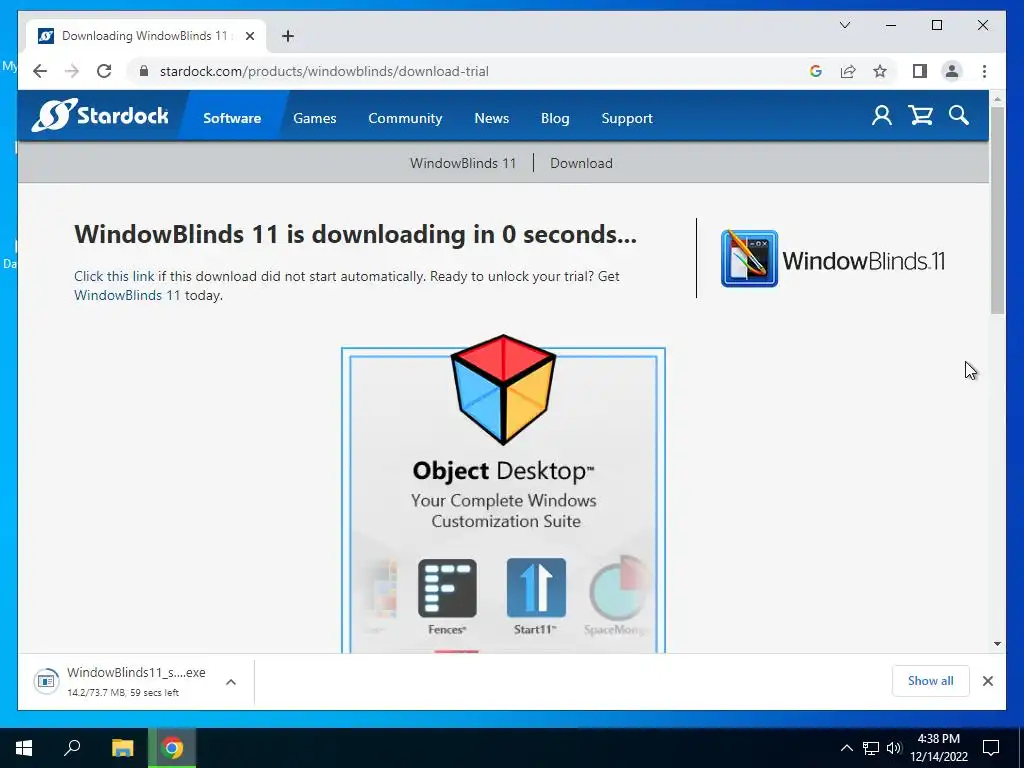The width and height of the screenshot is (1024, 768).
Task: Follow the WindowBlinds 11 purchase link
Action: pyautogui.click(x=127, y=295)
